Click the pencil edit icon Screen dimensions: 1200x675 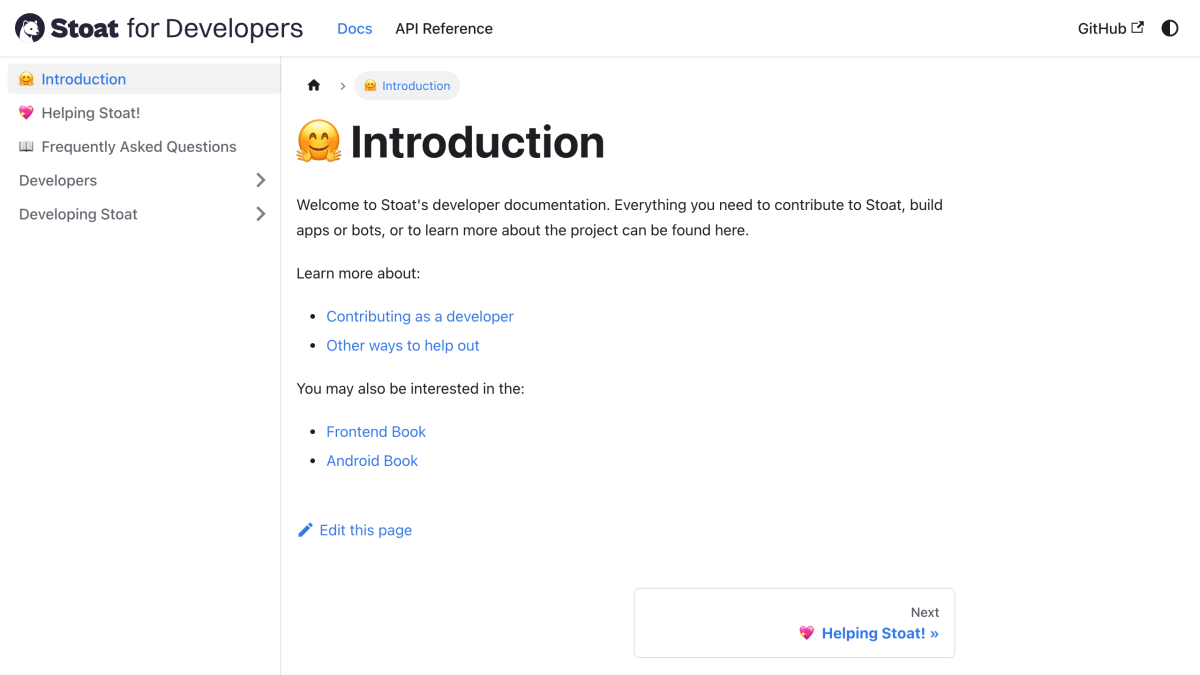point(306,530)
